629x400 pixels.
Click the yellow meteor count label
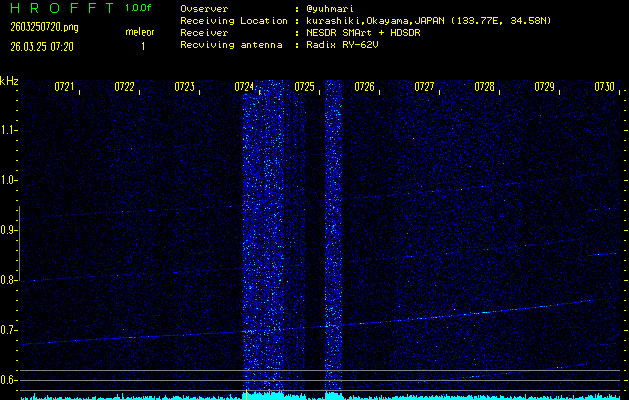[139, 32]
